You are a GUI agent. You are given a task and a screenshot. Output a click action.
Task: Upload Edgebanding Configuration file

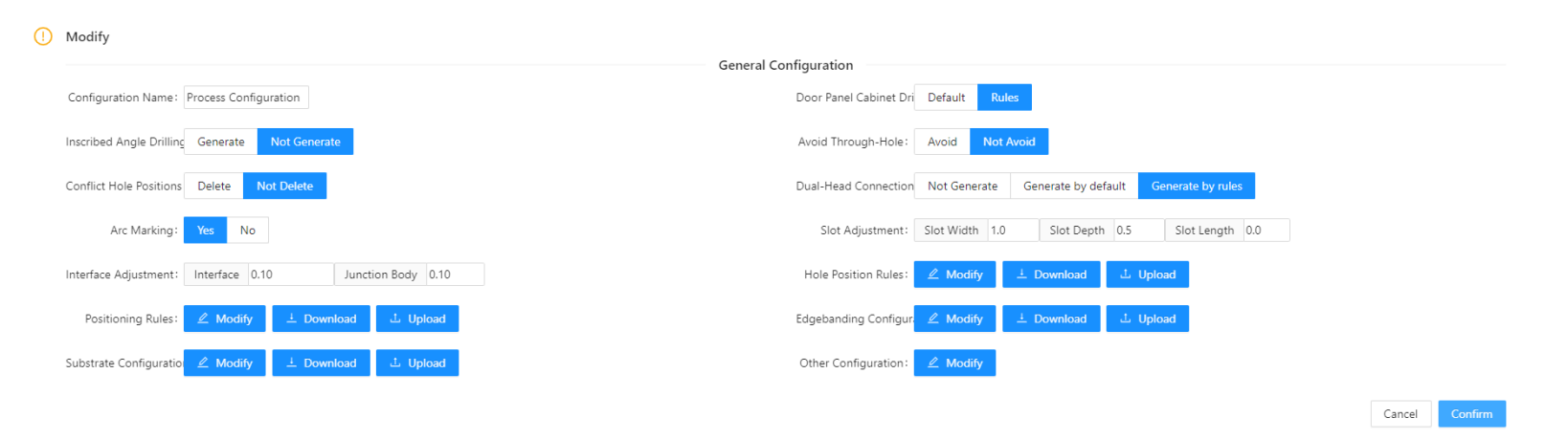pos(1148,319)
